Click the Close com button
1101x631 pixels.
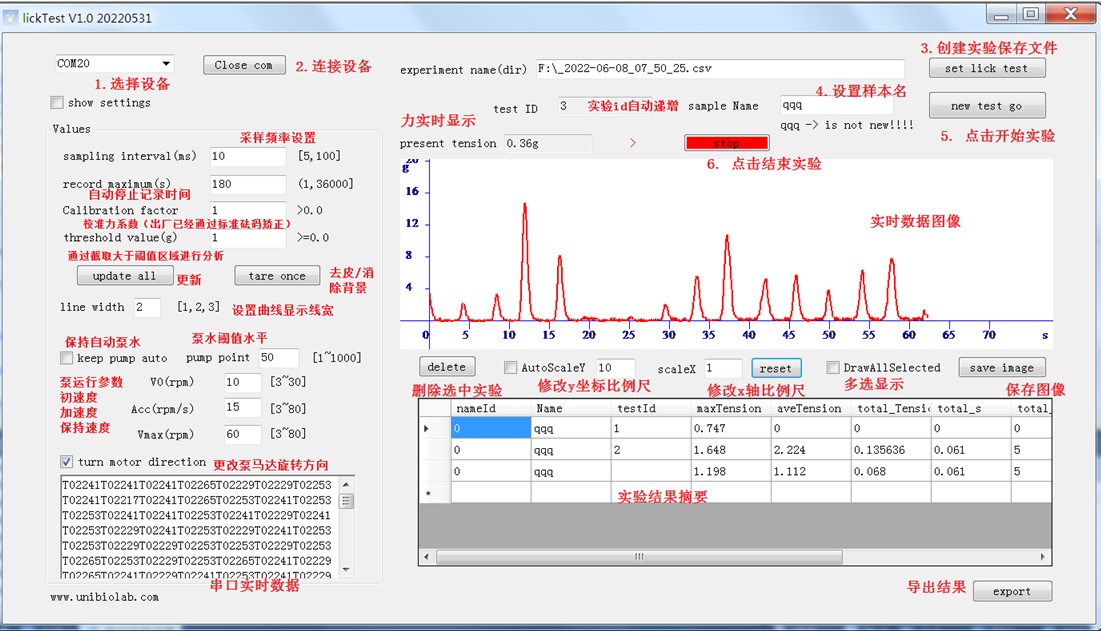pos(244,65)
